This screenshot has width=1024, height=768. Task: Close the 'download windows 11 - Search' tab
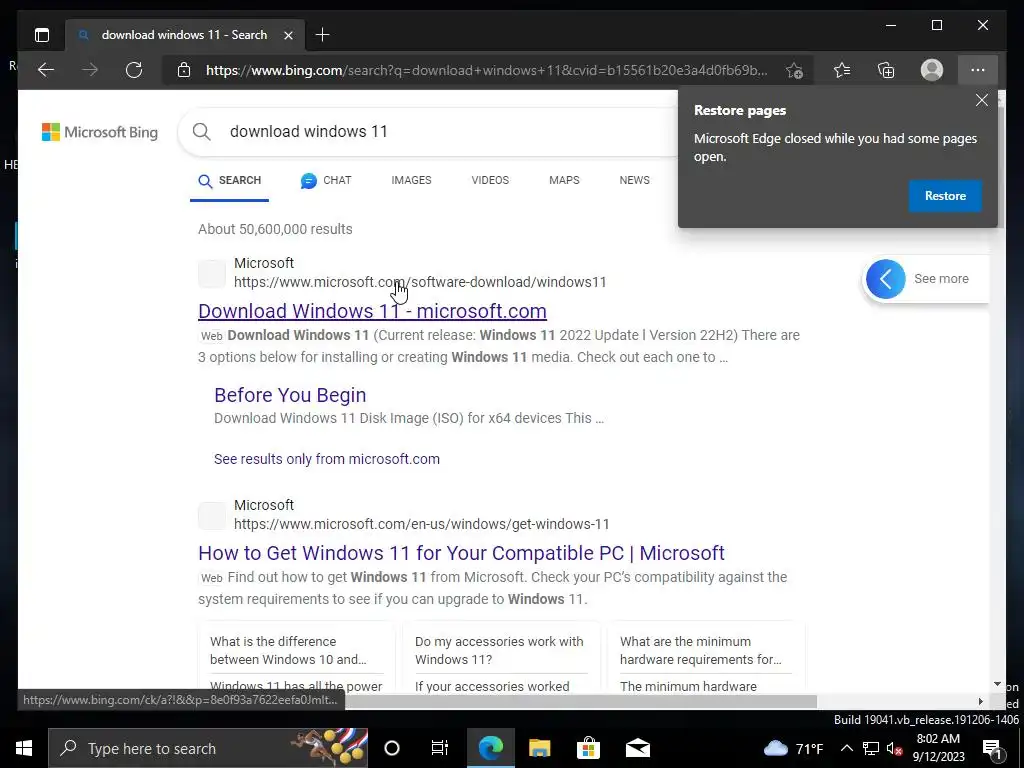coord(288,35)
